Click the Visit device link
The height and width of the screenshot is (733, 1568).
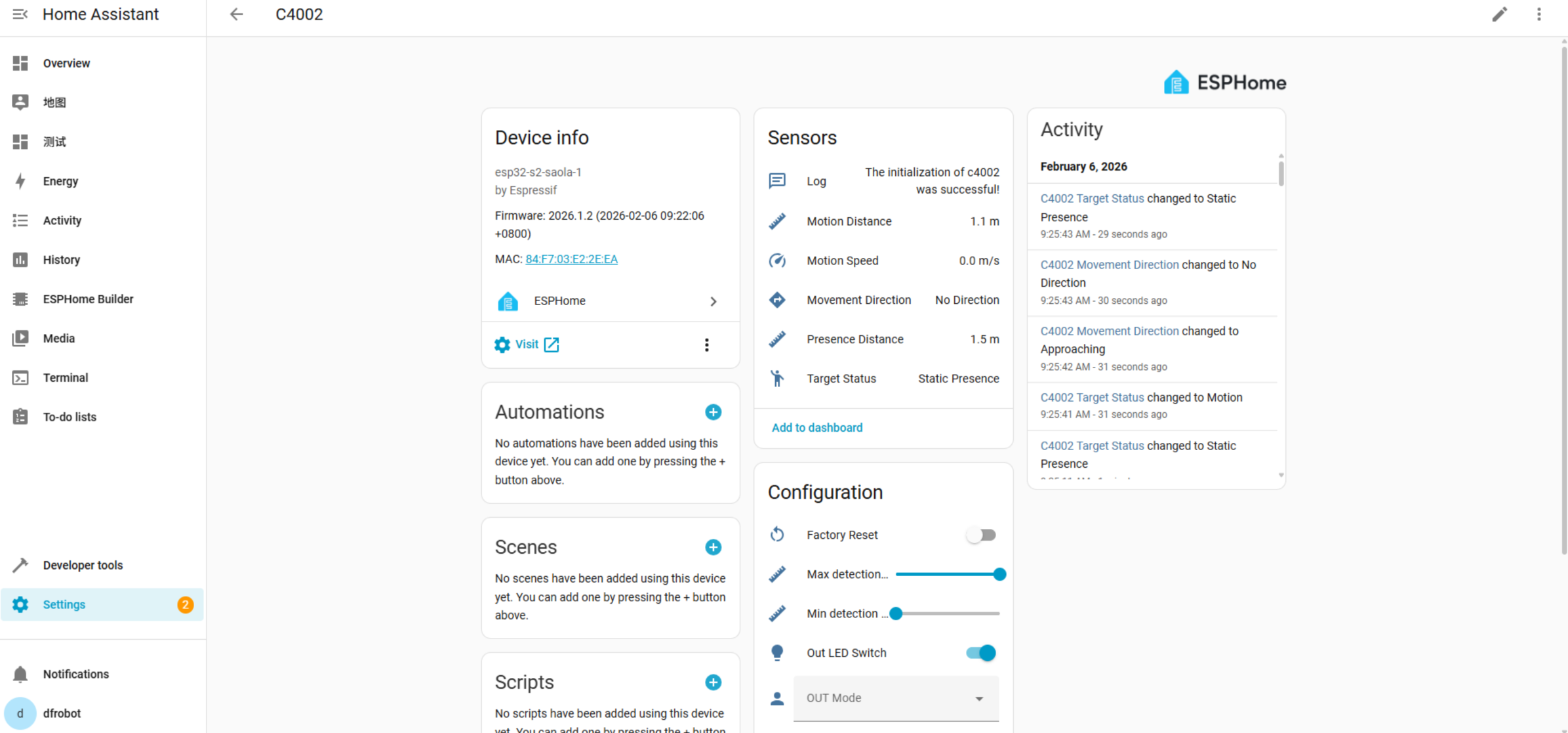tap(527, 345)
